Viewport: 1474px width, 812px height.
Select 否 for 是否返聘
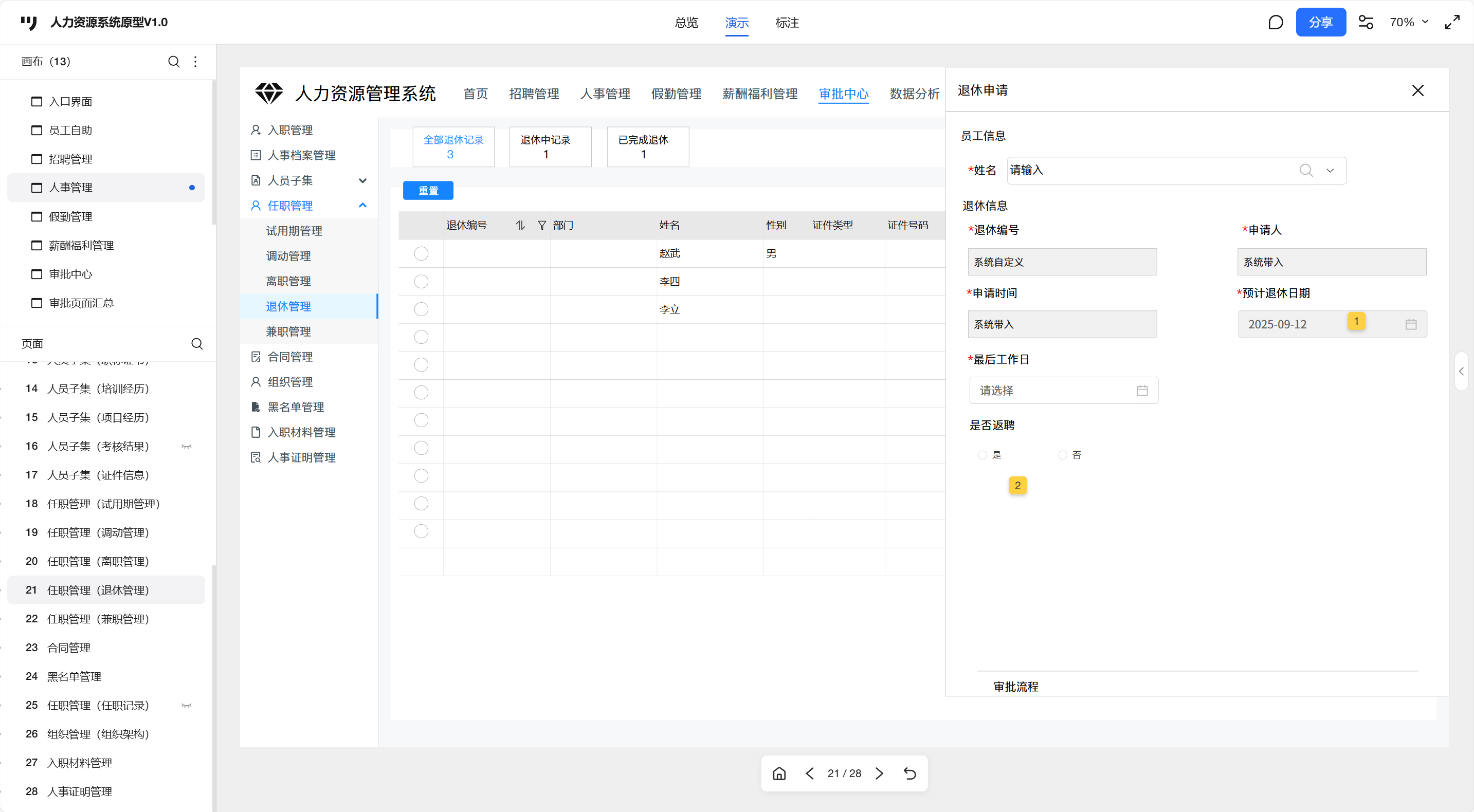tap(1062, 455)
